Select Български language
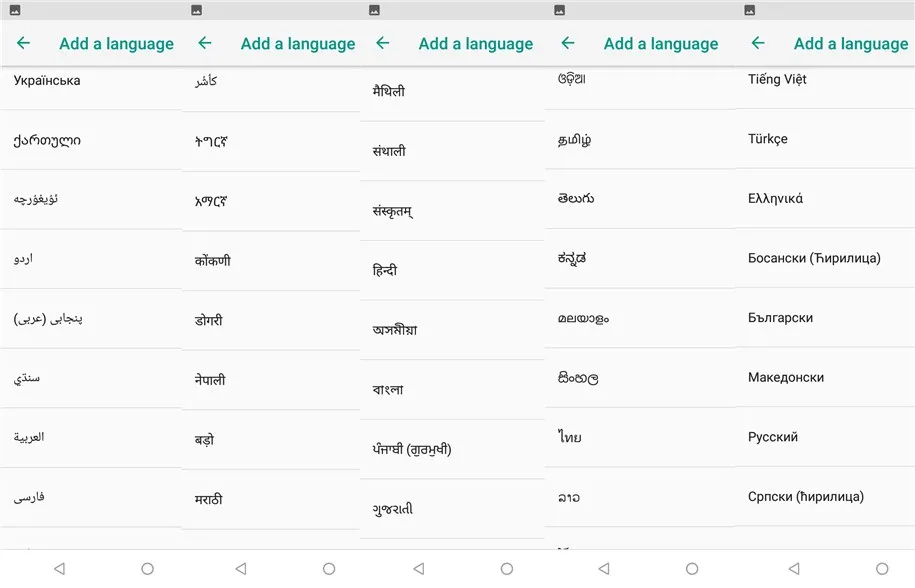Image resolution: width=915 pixels, height=588 pixels. coord(824,318)
